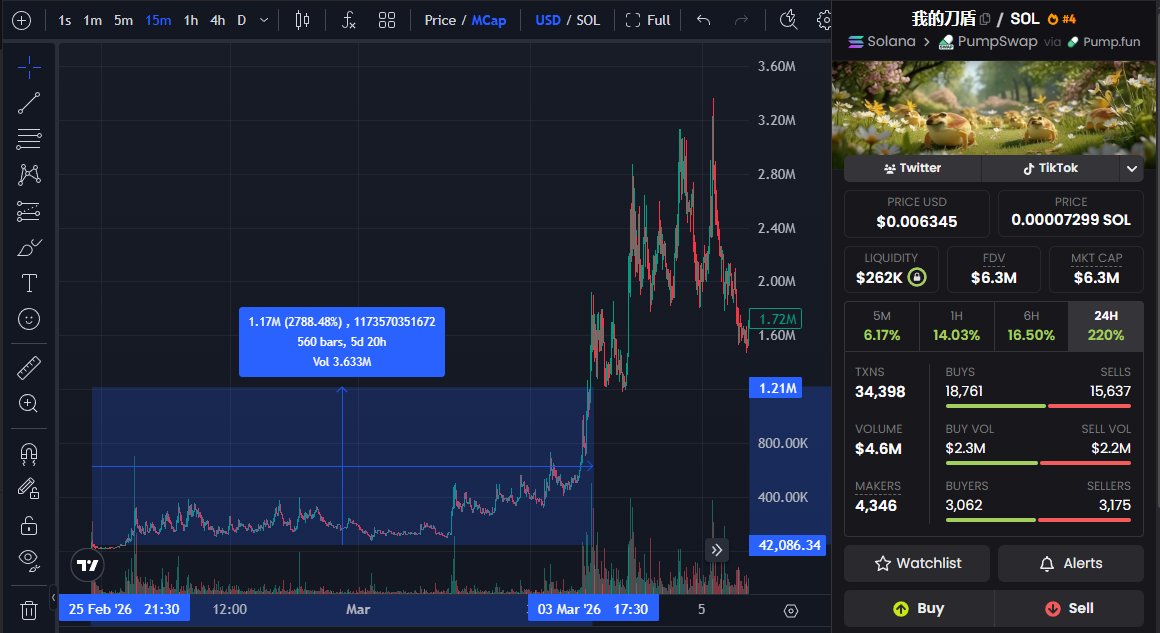Image resolution: width=1160 pixels, height=633 pixels.
Task: Undo the last chart action
Action: click(704, 20)
